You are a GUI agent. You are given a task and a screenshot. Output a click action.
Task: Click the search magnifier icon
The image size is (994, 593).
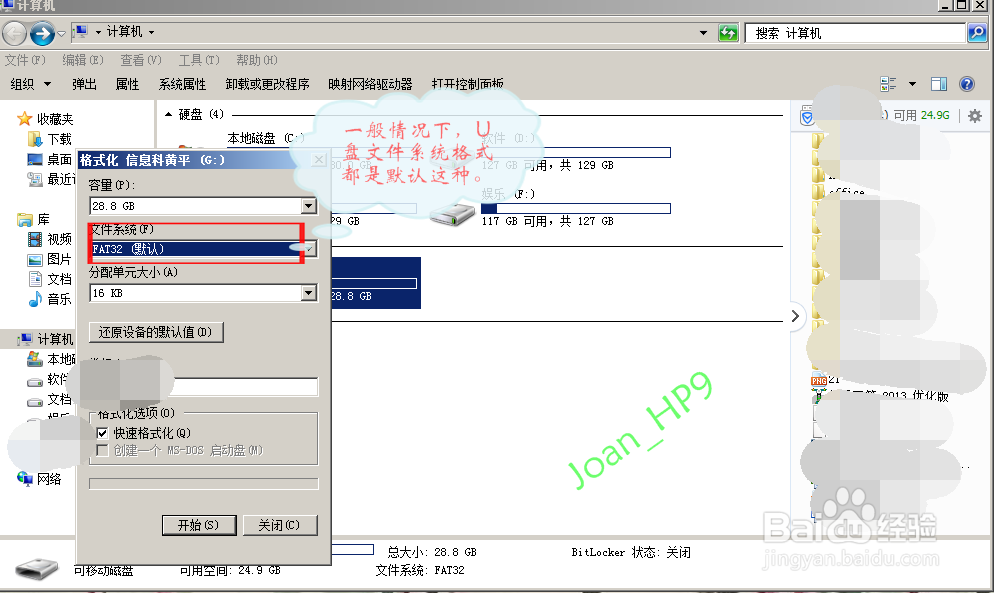pos(977,32)
